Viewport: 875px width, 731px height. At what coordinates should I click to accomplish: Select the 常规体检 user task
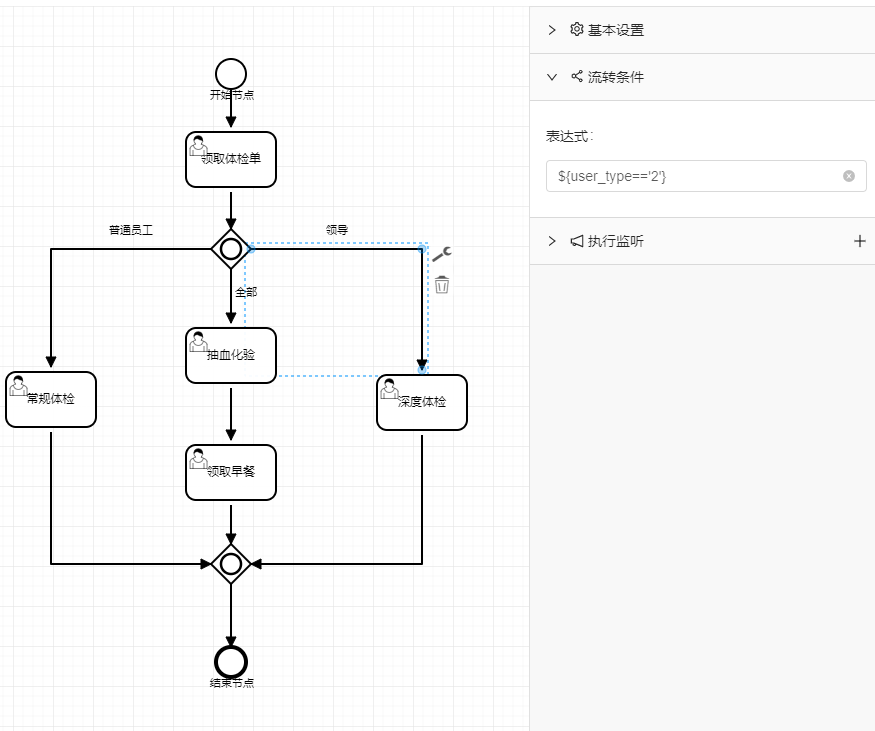(51, 399)
